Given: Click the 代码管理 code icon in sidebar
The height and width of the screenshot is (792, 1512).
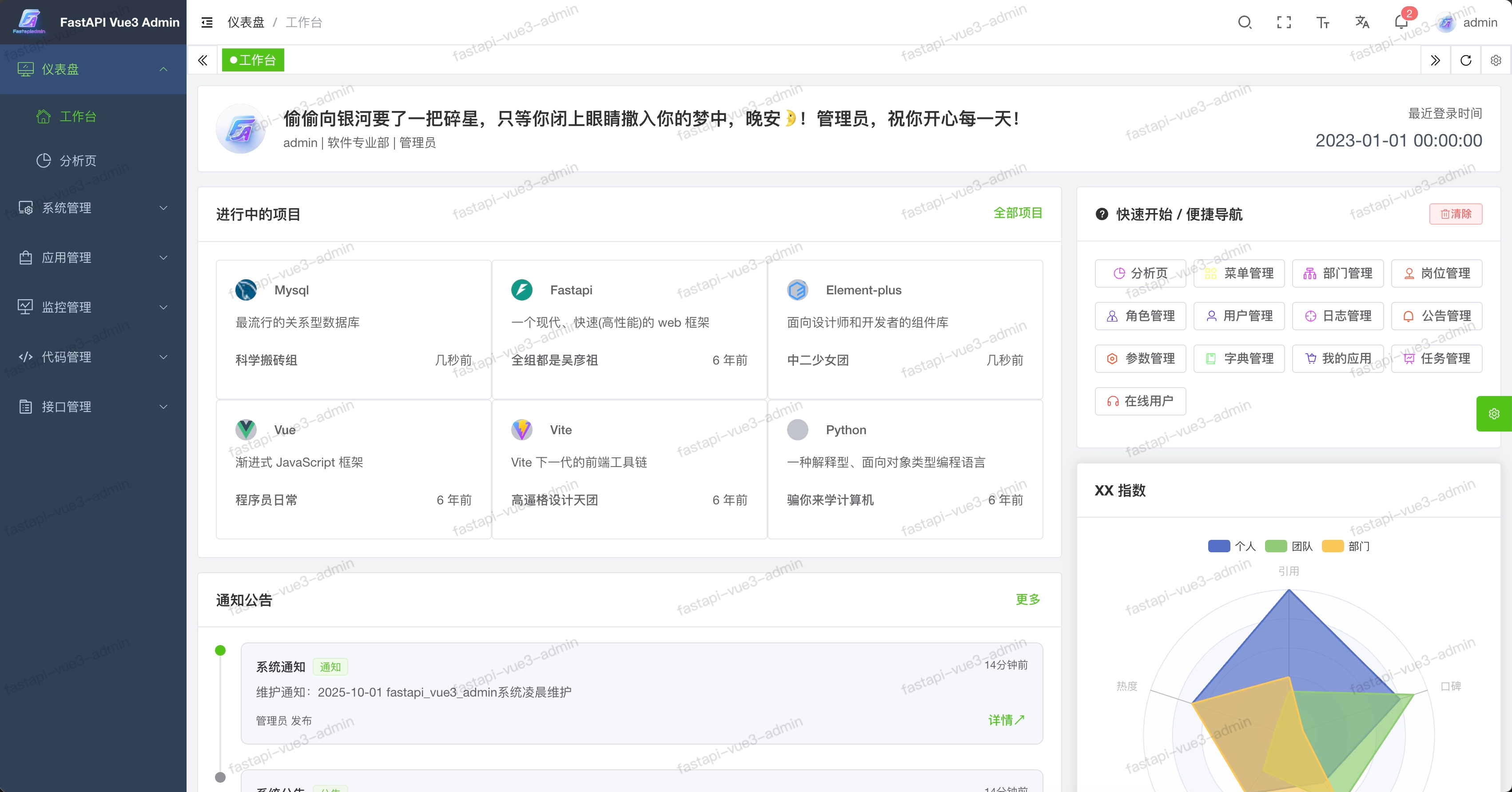Looking at the screenshot, I should [25, 356].
